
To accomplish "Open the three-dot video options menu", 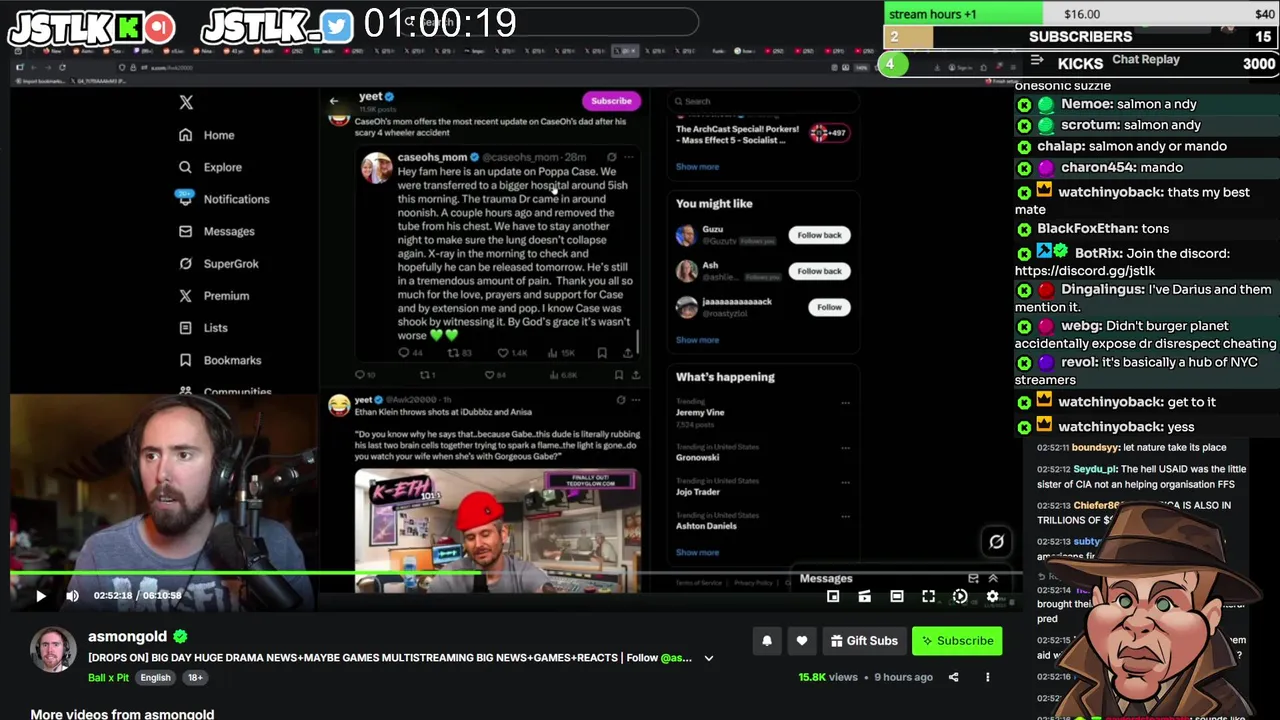I will click(x=987, y=677).
